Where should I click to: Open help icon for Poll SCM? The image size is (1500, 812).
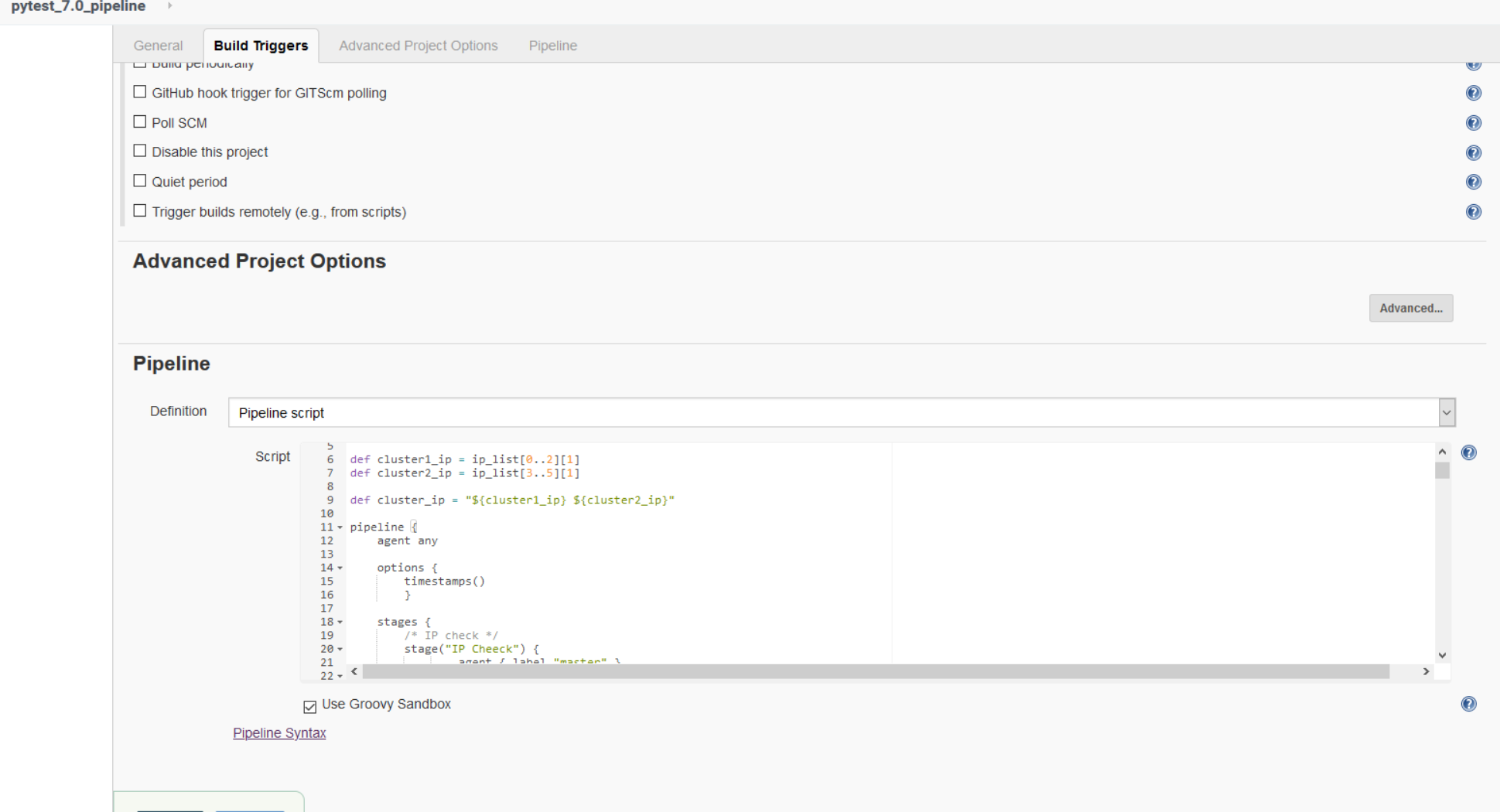coord(1473,123)
